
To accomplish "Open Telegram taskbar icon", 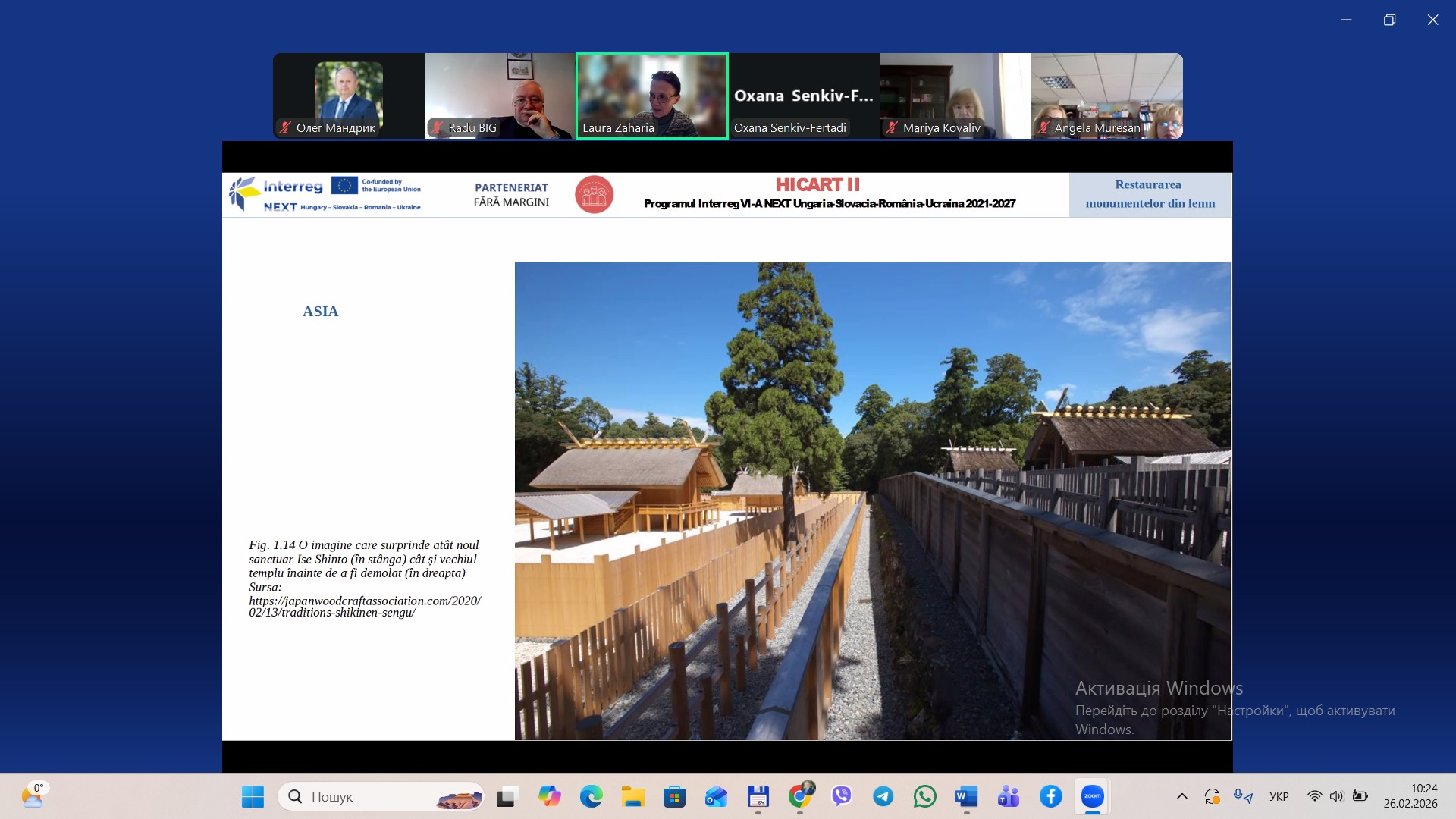I will point(883,796).
